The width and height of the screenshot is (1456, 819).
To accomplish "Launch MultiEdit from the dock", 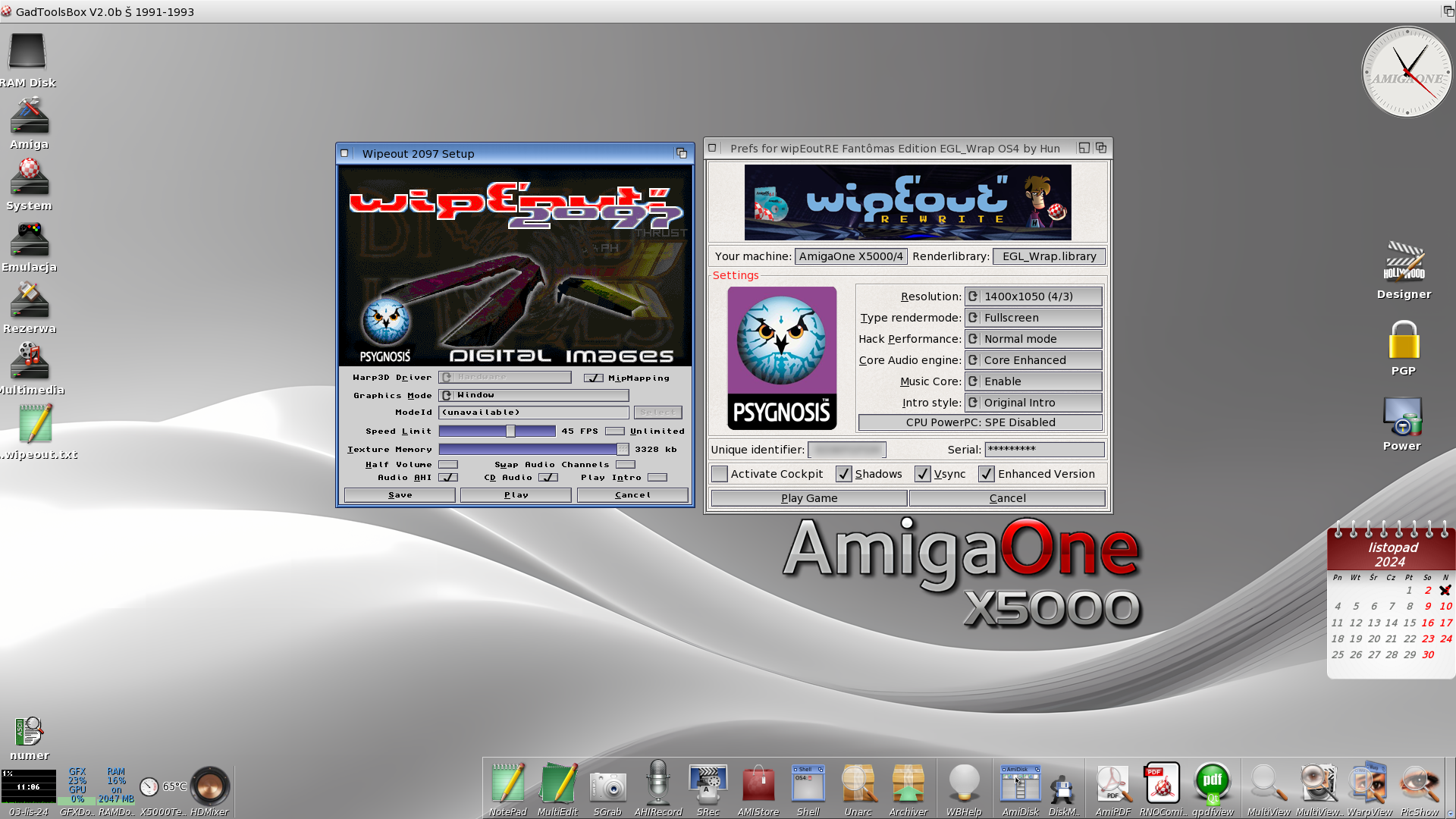I will click(557, 783).
